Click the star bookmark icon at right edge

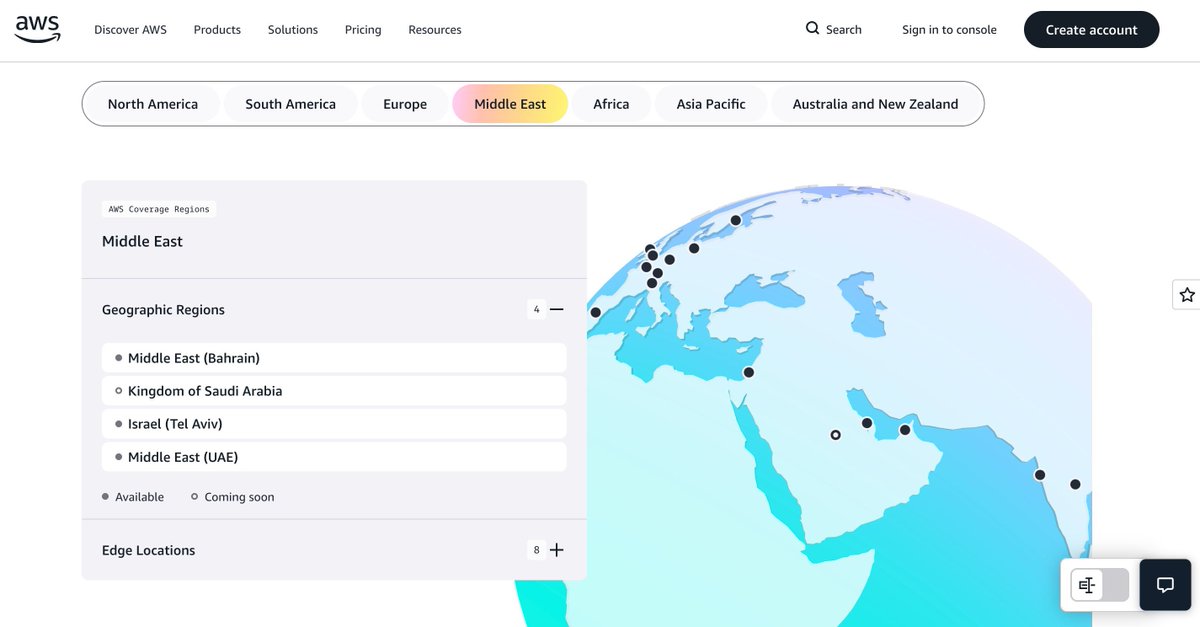[x=1187, y=295]
